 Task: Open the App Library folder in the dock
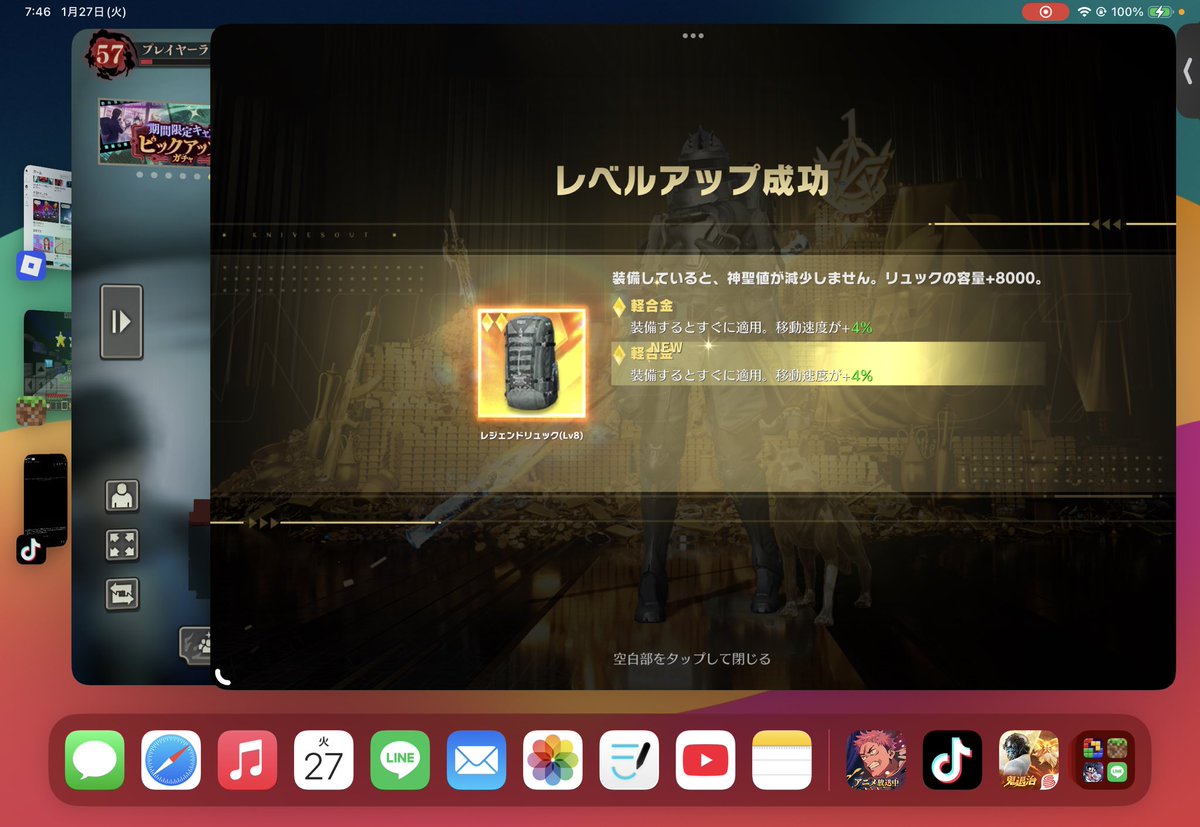pyautogui.click(x=1105, y=760)
